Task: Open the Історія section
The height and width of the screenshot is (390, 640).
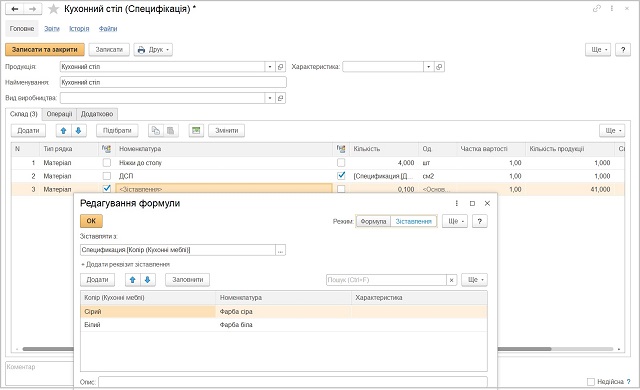Action: click(79, 29)
